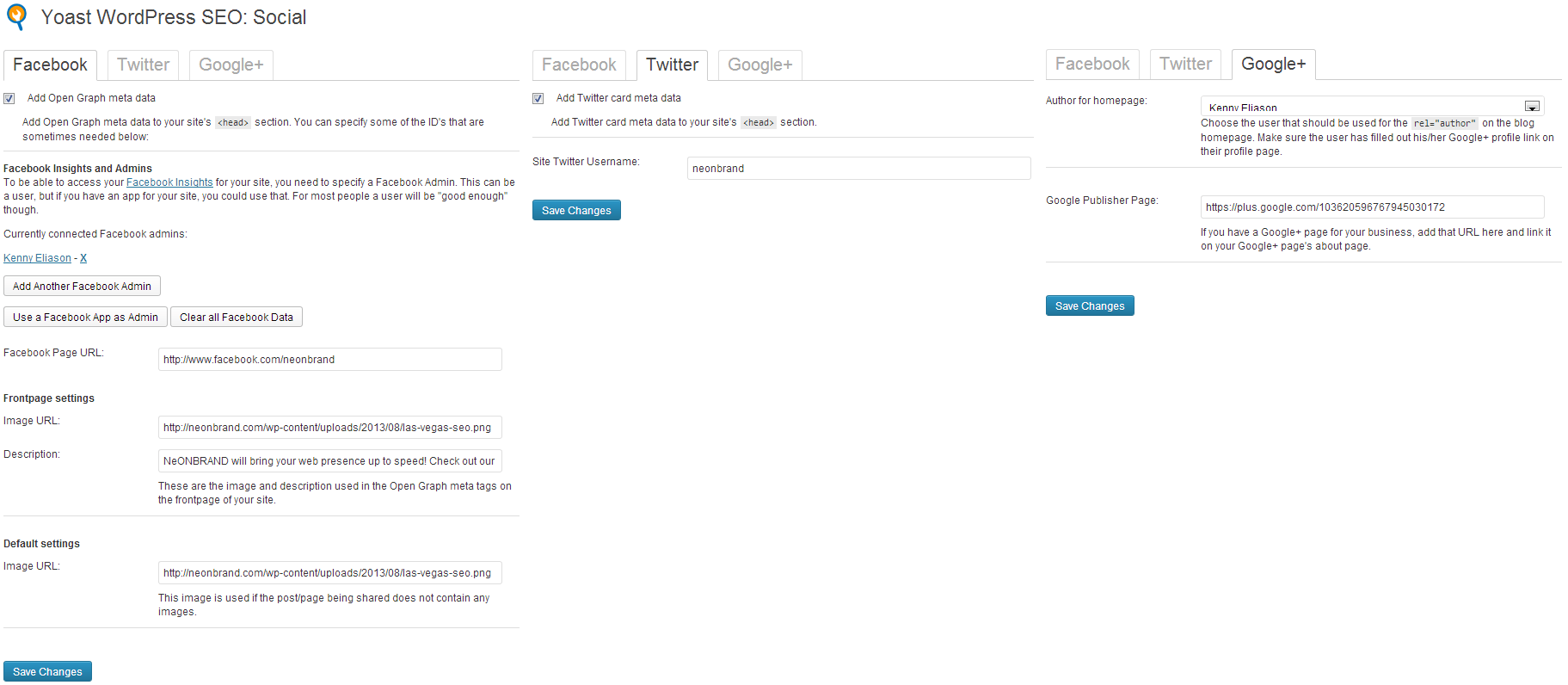1568x685 pixels.
Task: Click the 'Yoast WordPress SEO: Social' title
Action: click(174, 17)
